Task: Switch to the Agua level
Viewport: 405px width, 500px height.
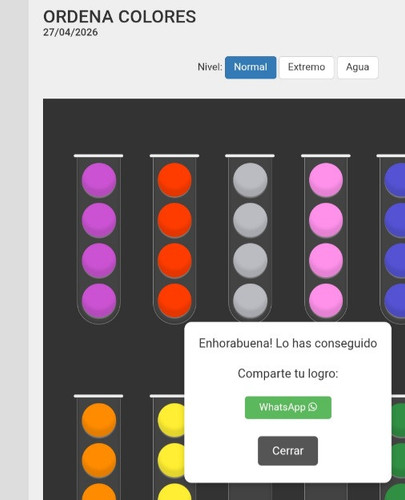Action: 357,67
